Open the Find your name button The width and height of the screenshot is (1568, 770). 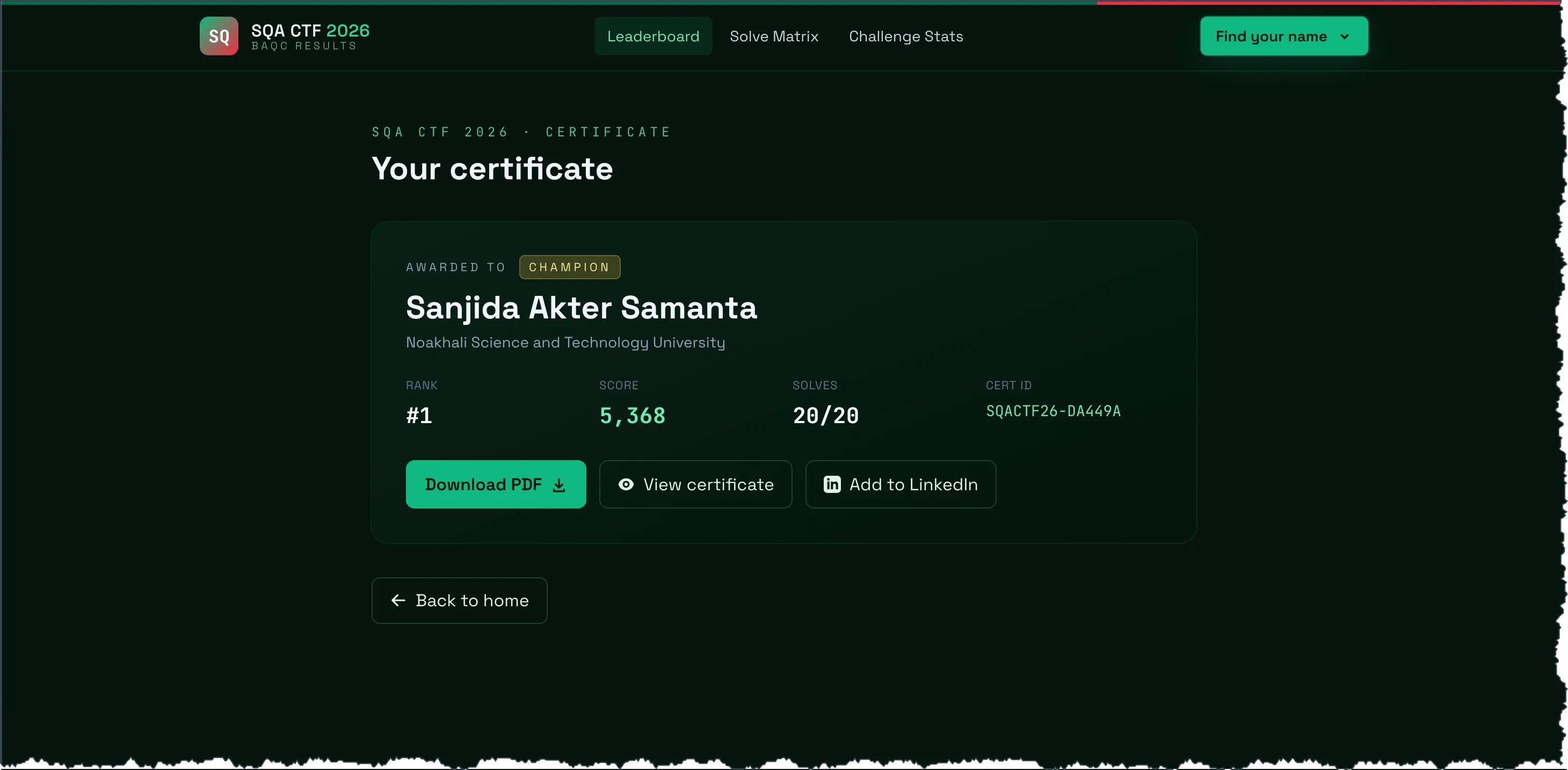point(1284,37)
